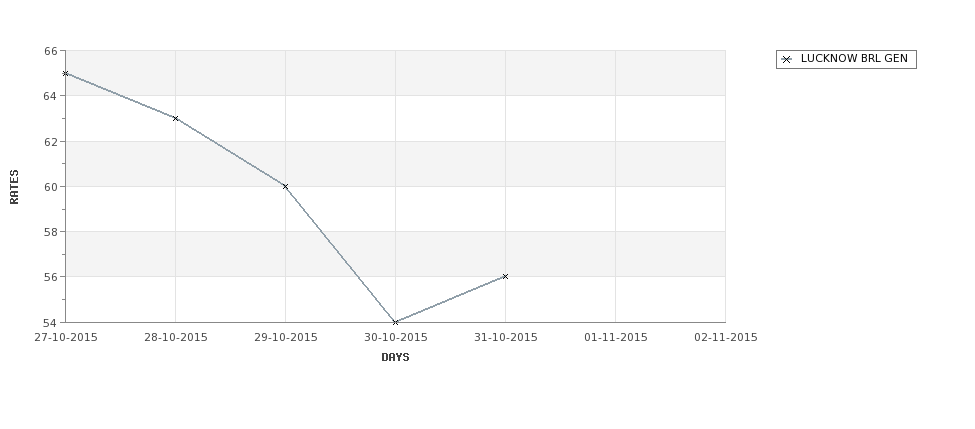
Task: Click the 54 value on the y-axis
Action: 50,323
